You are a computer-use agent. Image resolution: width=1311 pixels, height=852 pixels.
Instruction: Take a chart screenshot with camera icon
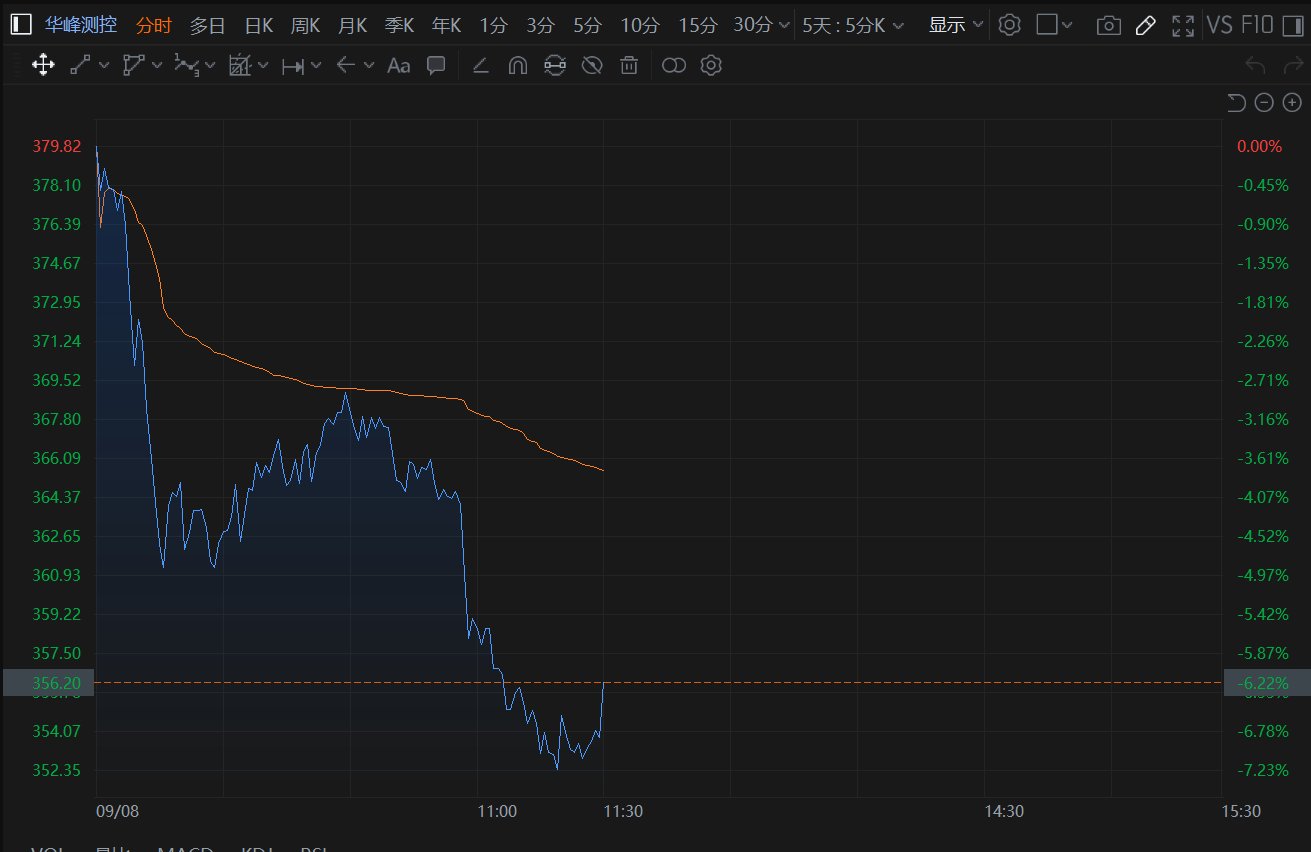[1108, 25]
